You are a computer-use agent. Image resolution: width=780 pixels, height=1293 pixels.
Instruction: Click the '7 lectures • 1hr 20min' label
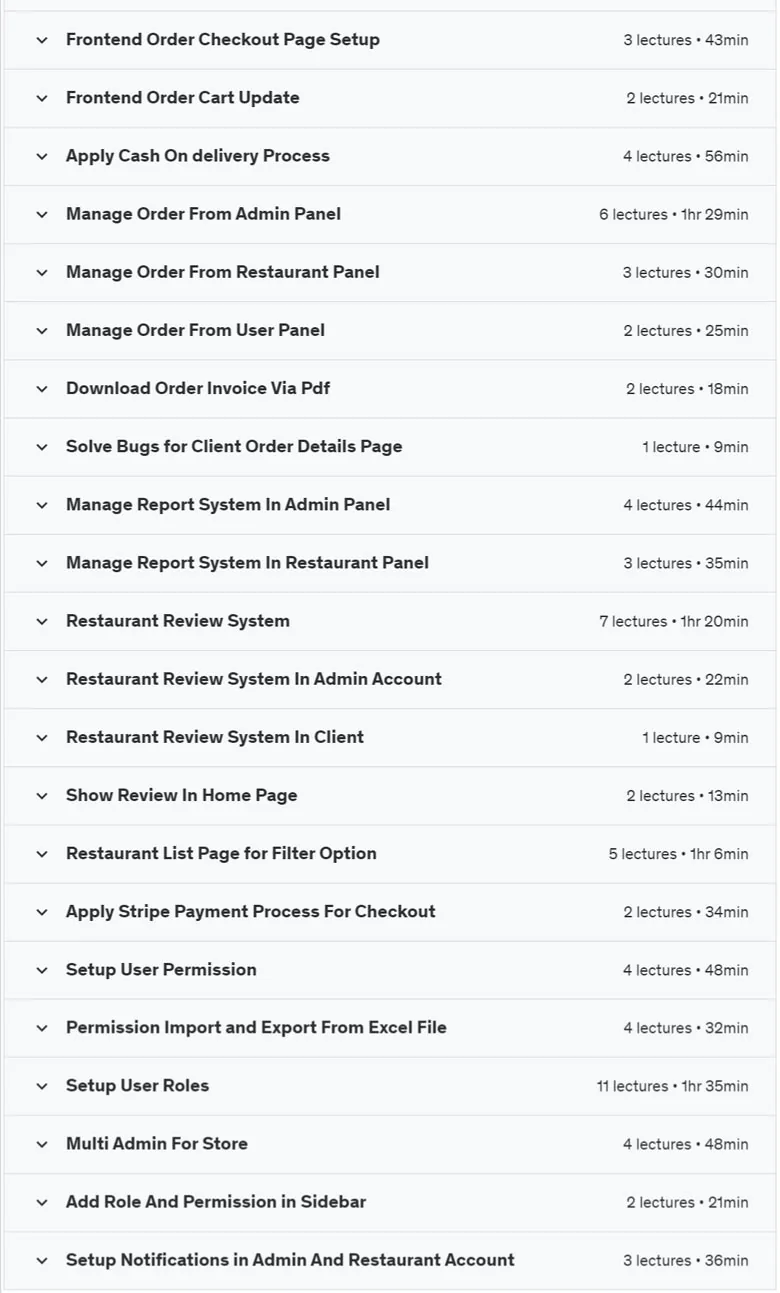[x=674, y=622]
